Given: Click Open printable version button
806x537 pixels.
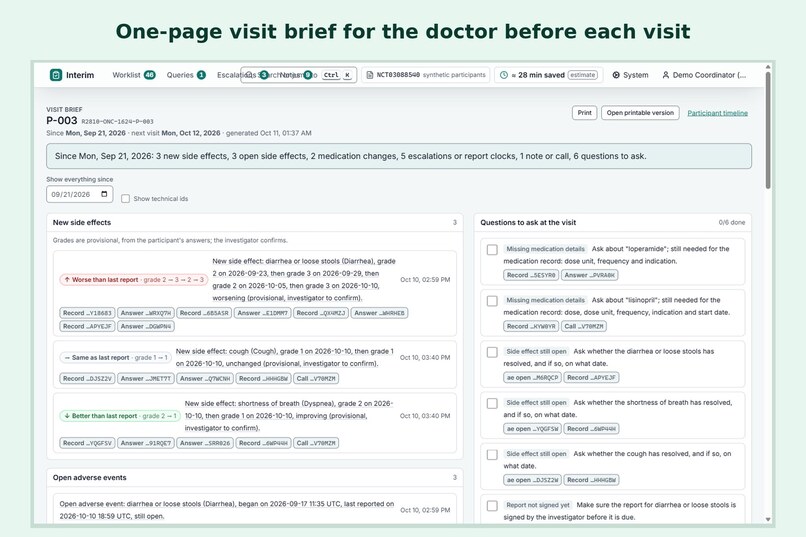Looking at the screenshot, I should pos(640,113).
